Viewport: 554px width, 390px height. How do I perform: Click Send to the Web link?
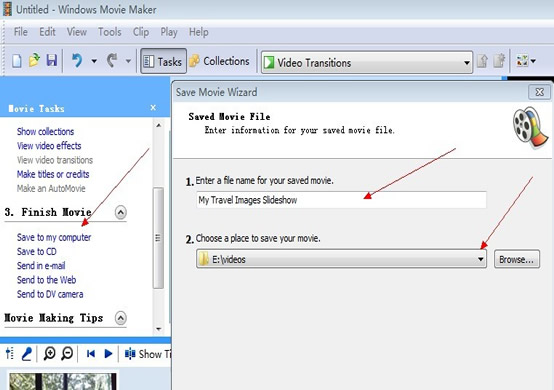pos(46,280)
